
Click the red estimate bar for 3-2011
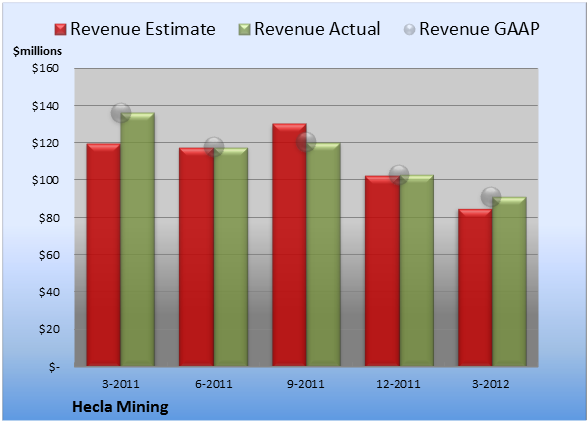pyautogui.click(x=104, y=255)
